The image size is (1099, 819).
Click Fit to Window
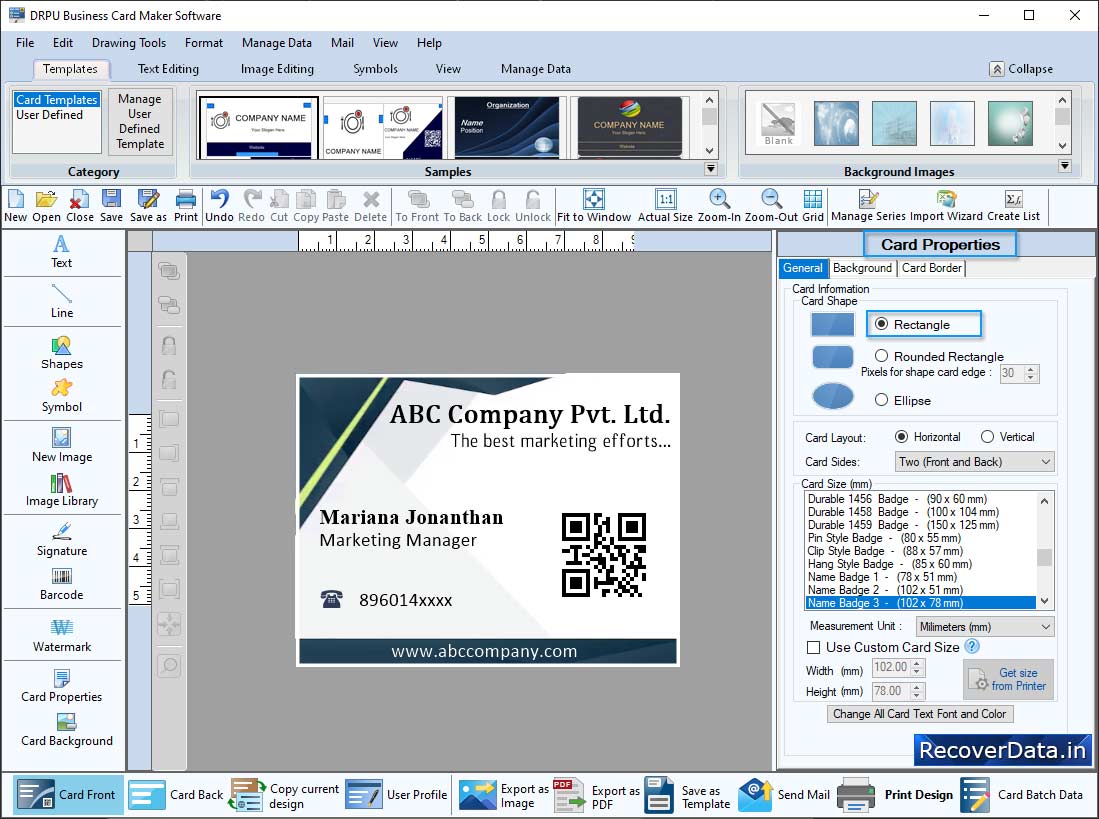[x=594, y=207]
